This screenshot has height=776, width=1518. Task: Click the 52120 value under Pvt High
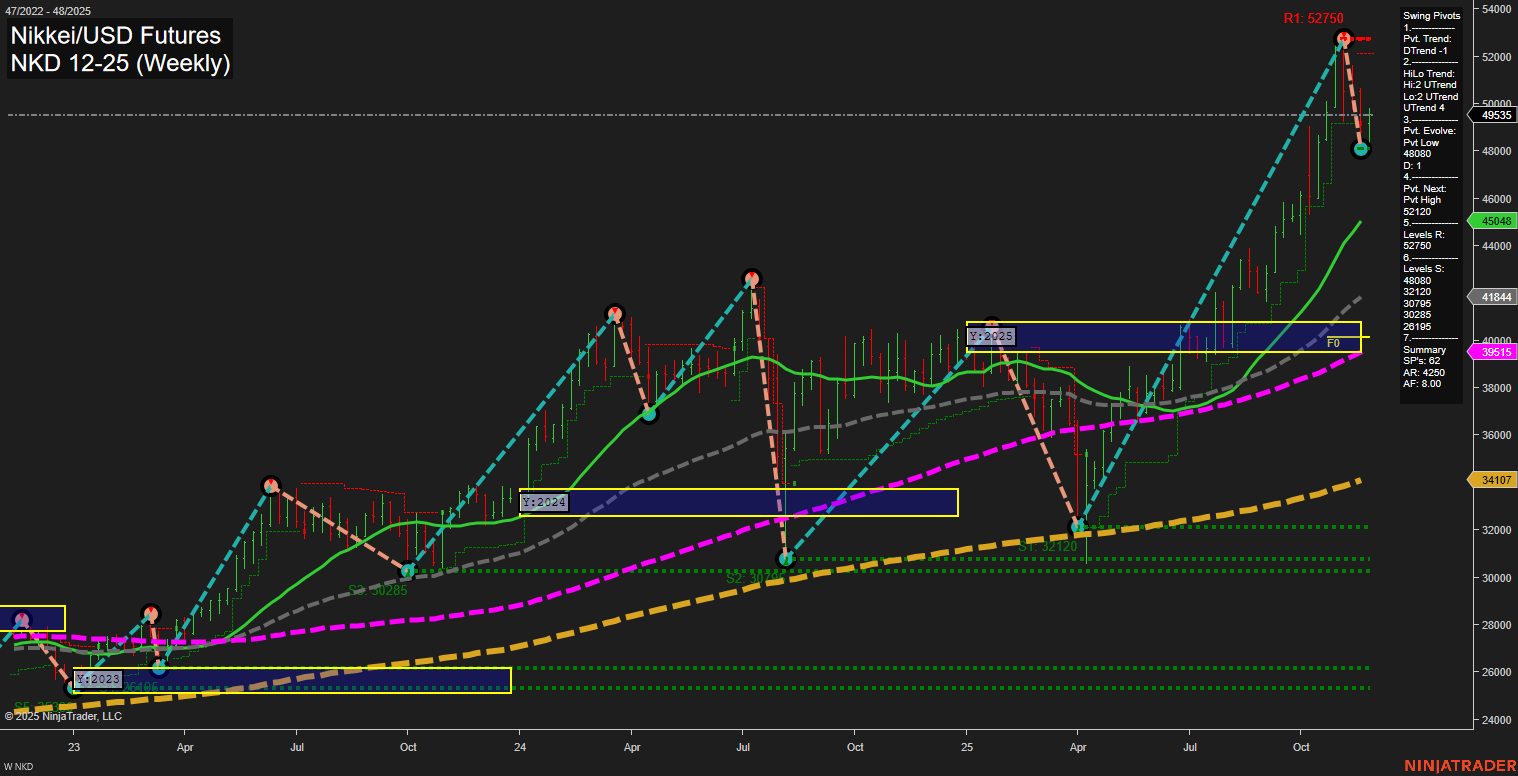click(1417, 211)
